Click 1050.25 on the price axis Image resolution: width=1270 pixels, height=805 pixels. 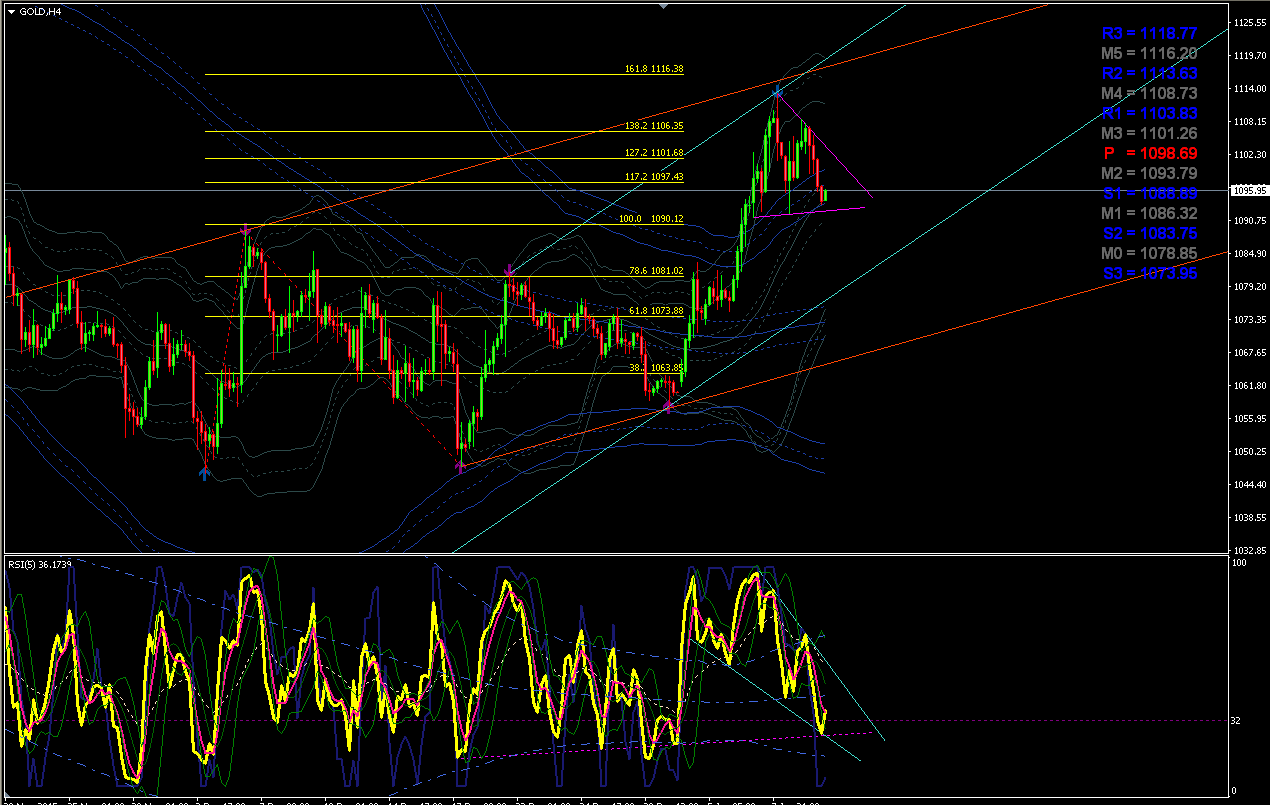click(1250, 452)
